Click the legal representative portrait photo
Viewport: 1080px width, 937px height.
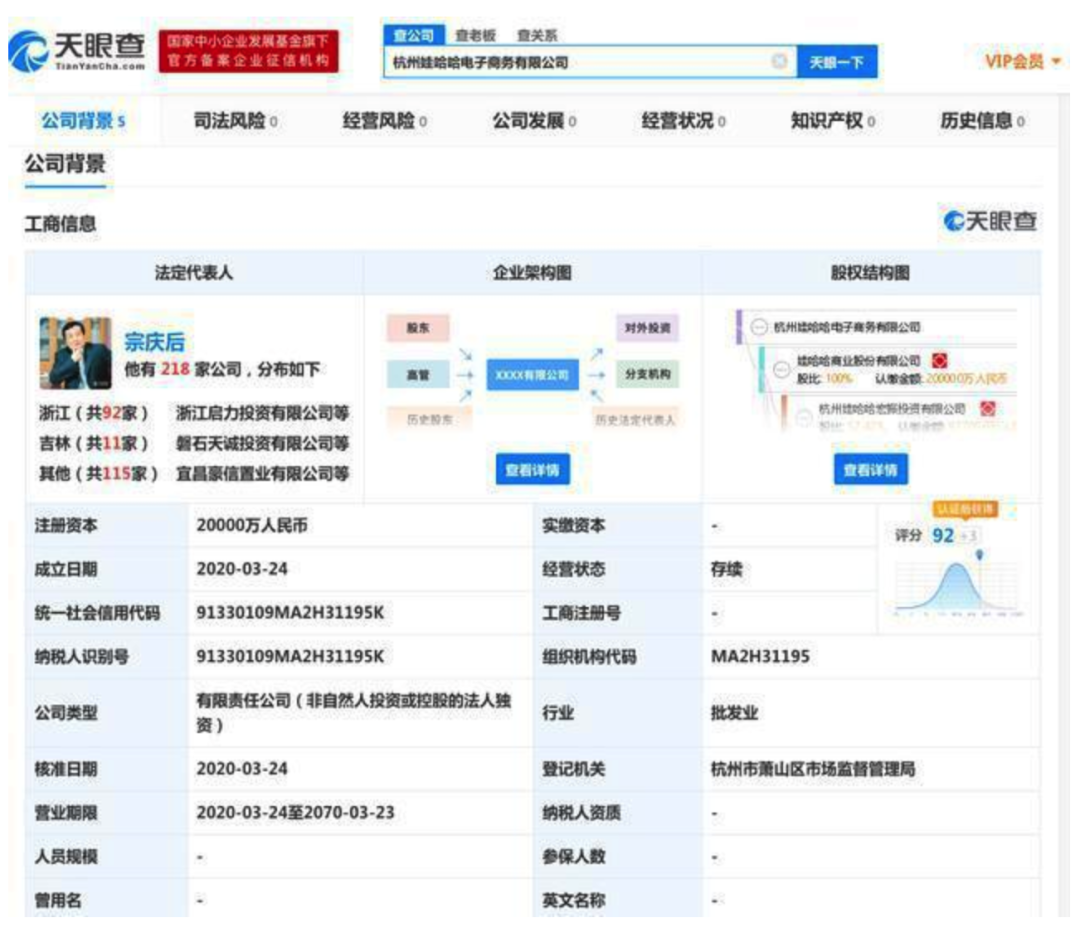76,353
